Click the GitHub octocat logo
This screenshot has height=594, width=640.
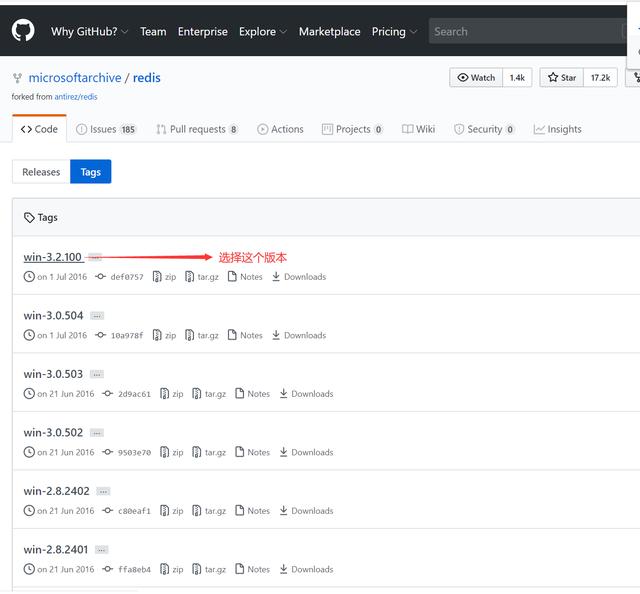(x=23, y=30)
